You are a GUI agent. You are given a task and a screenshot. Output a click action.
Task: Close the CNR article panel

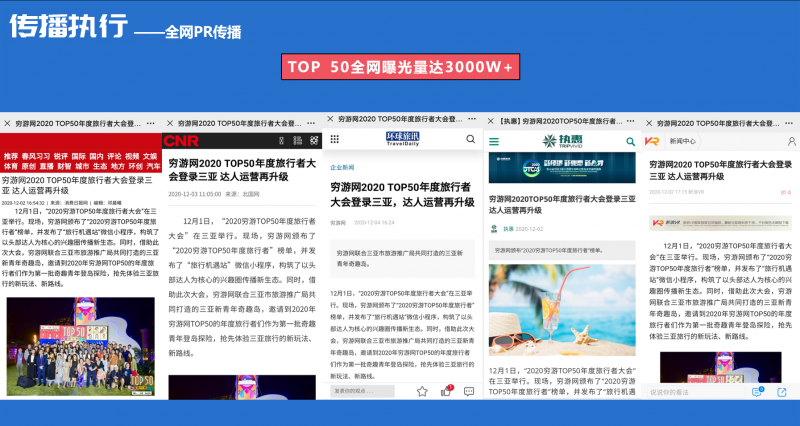pyautogui.click(x=170, y=123)
